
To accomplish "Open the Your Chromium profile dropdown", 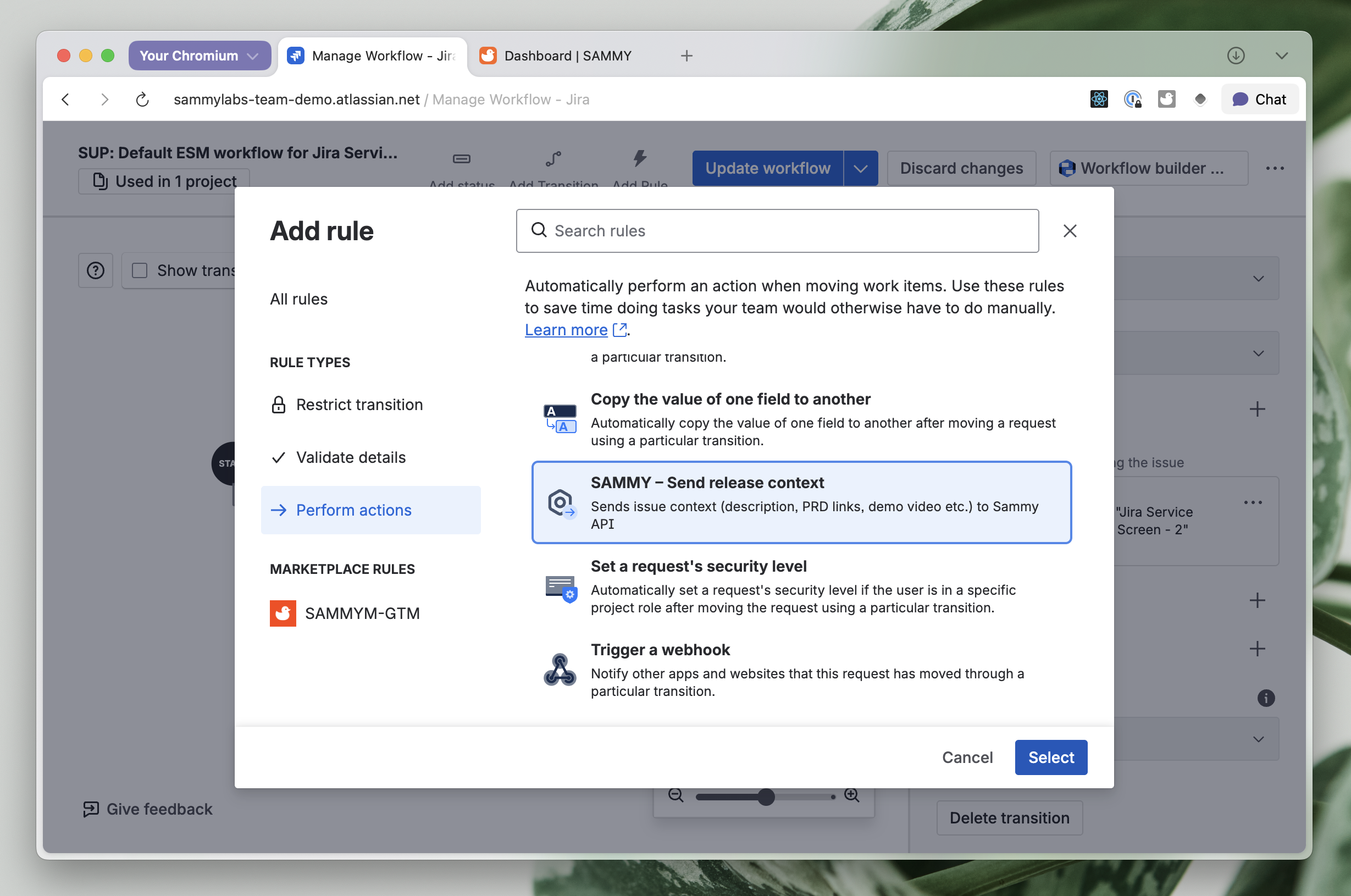I will tap(200, 56).
